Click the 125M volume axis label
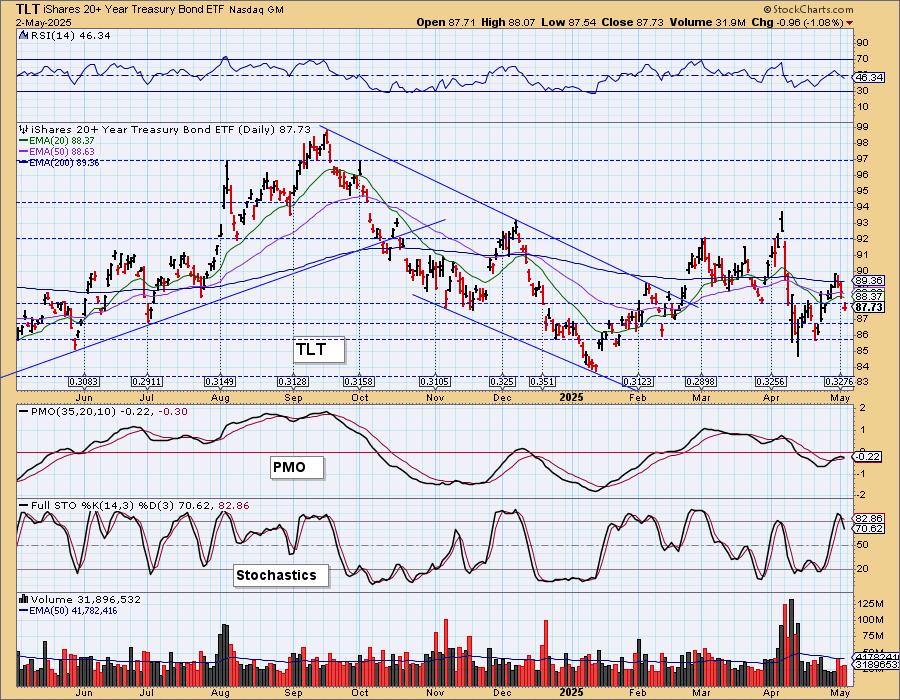Image resolution: width=900 pixels, height=700 pixels. coord(871,604)
